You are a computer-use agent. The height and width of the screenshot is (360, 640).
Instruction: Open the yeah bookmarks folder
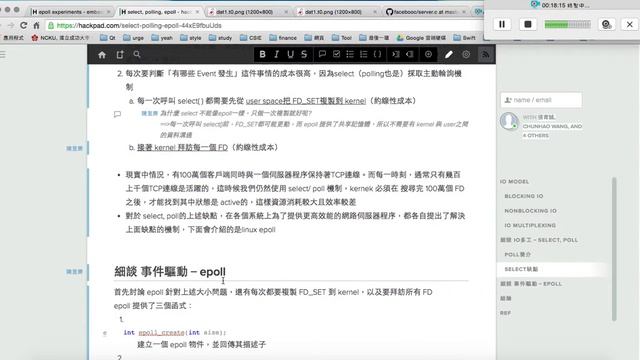[162, 38]
